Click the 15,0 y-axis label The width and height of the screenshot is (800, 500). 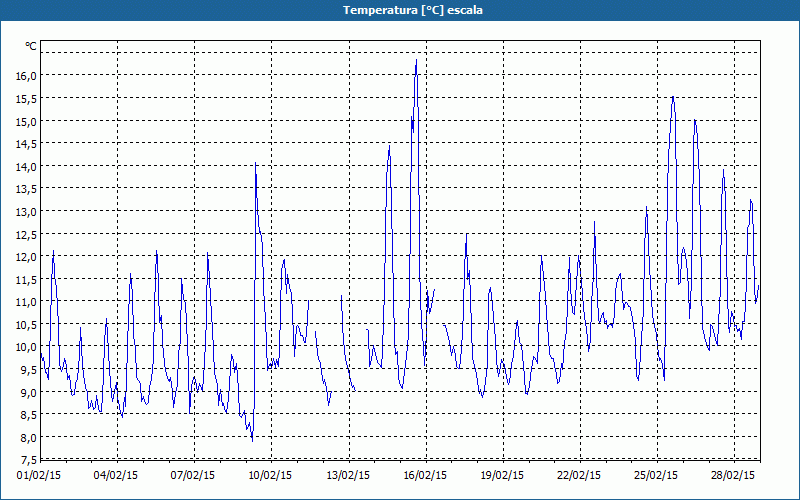click(x=26, y=121)
